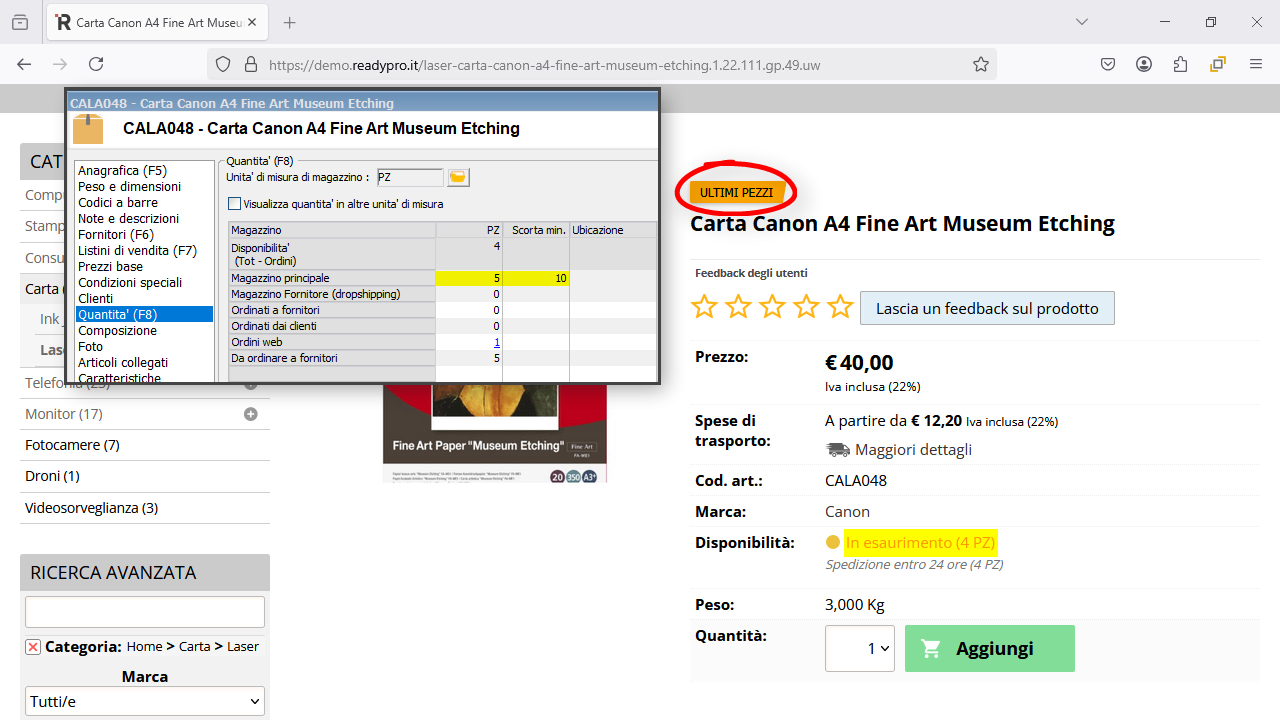Viewport: 1280px width, 720px height.
Task: View site security padlock info
Action: pyautogui.click(x=250, y=64)
